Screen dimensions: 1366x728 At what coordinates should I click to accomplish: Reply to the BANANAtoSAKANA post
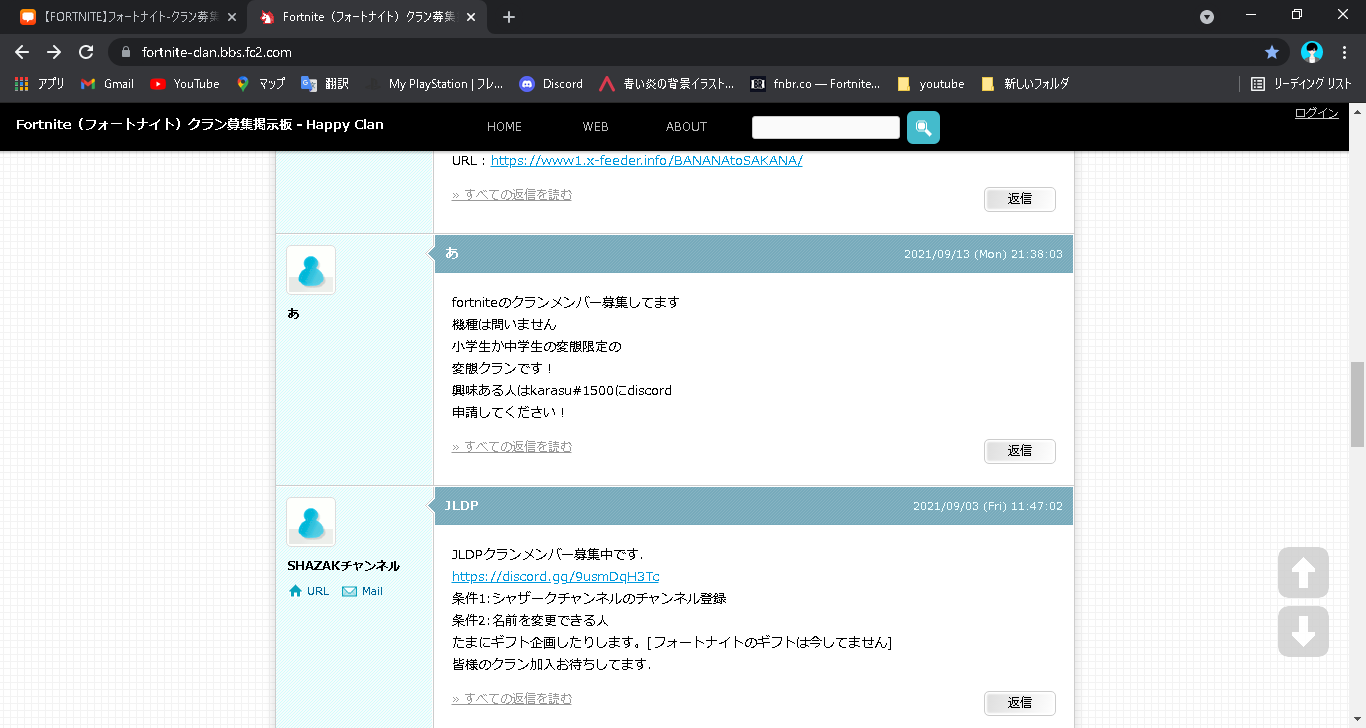[1019, 199]
